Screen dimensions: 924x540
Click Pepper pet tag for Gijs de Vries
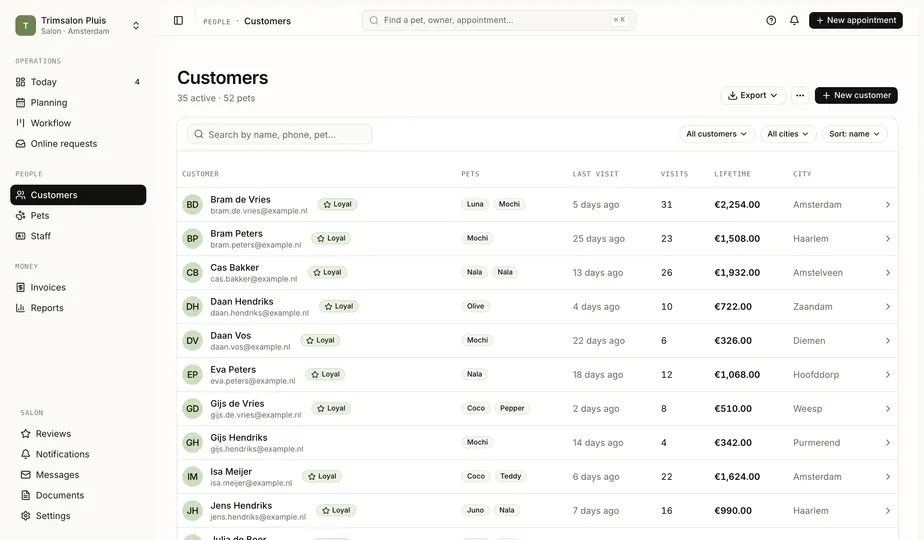512,409
